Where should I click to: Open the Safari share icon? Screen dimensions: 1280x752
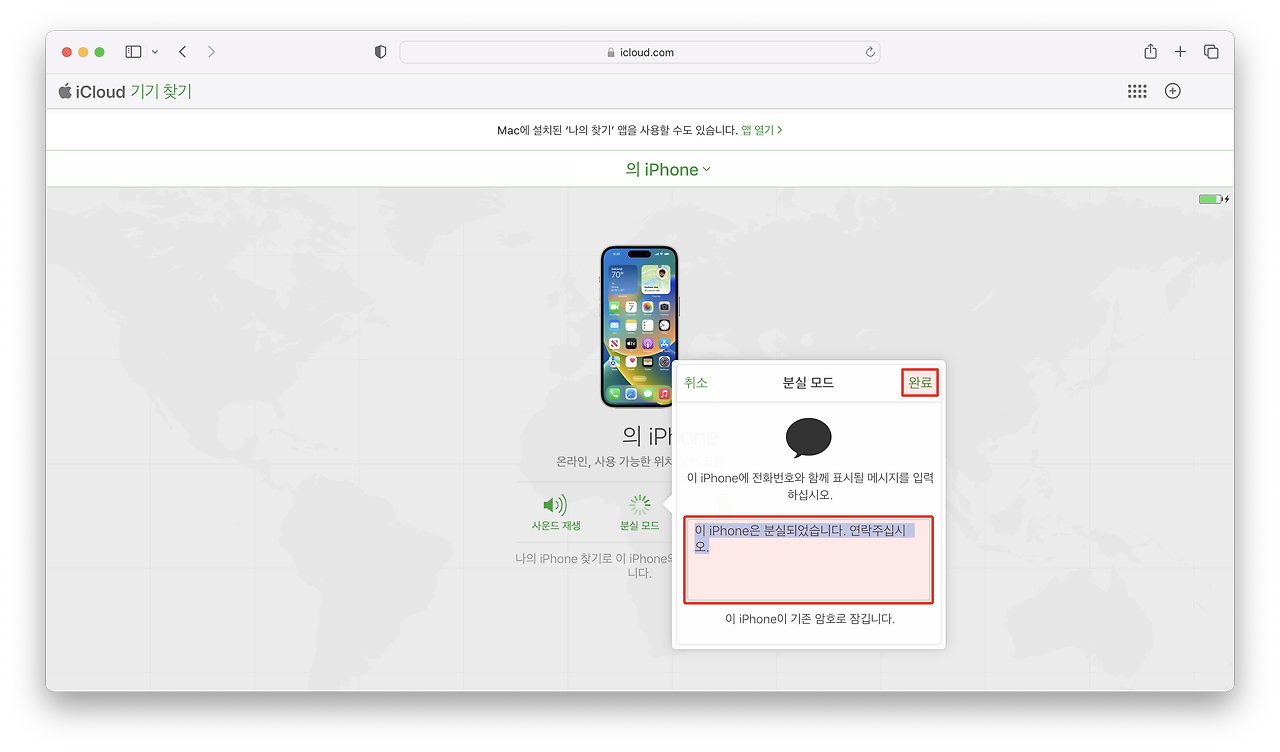[1151, 51]
